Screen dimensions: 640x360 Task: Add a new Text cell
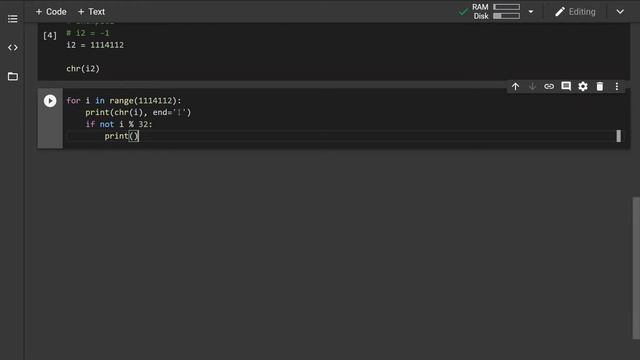click(91, 12)
